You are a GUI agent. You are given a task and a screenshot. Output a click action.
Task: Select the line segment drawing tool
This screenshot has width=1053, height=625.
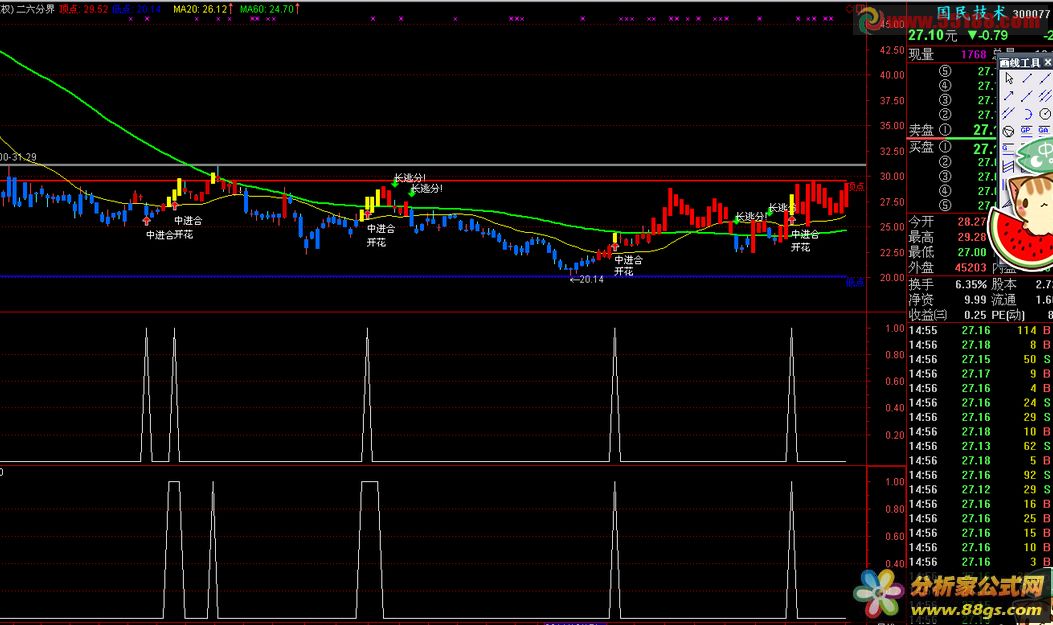(1027, 78)
